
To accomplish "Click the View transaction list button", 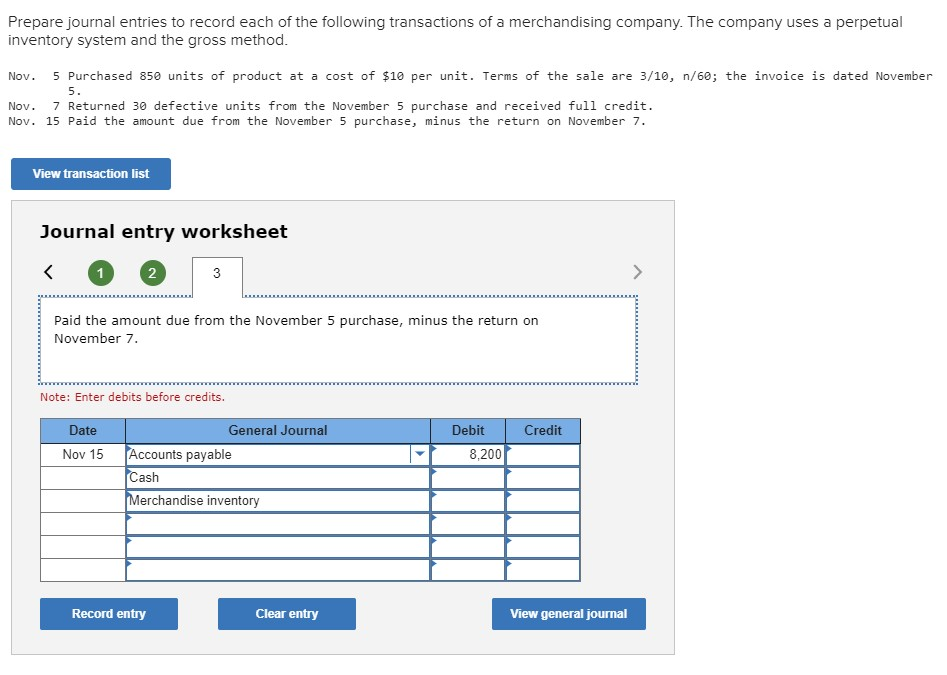I will (90, 173).
